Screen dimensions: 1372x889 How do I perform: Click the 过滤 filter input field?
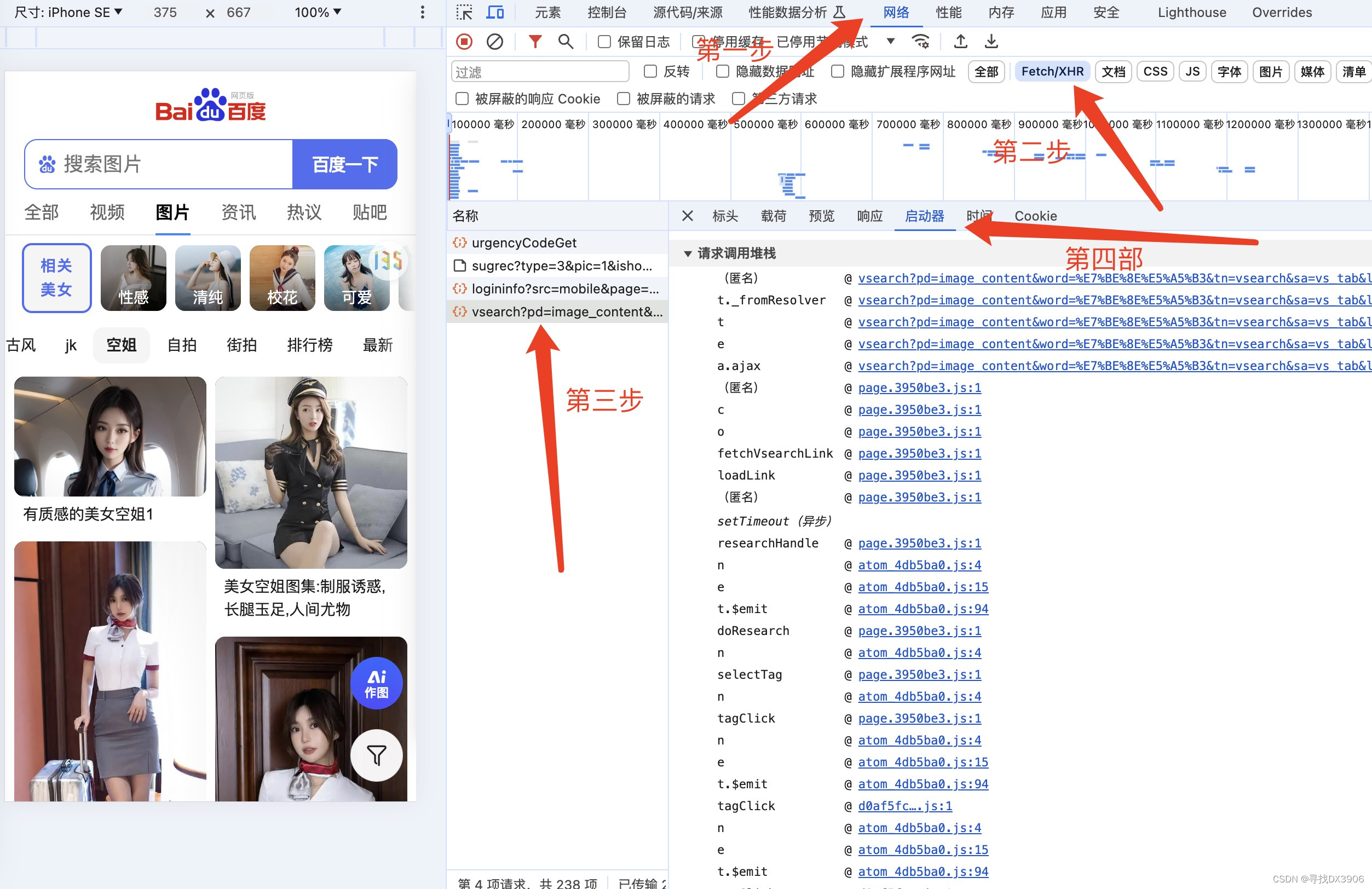tap(540, 72)
